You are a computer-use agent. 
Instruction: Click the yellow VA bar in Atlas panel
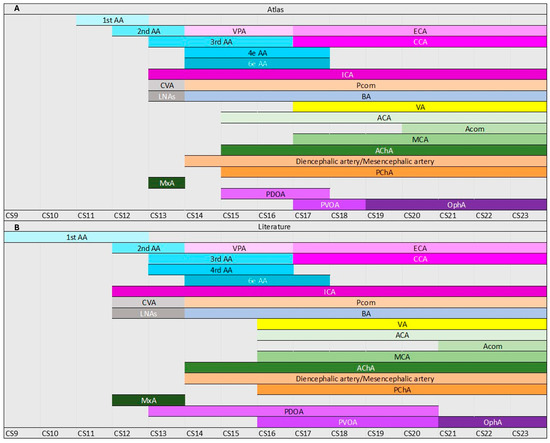[420, 107]
